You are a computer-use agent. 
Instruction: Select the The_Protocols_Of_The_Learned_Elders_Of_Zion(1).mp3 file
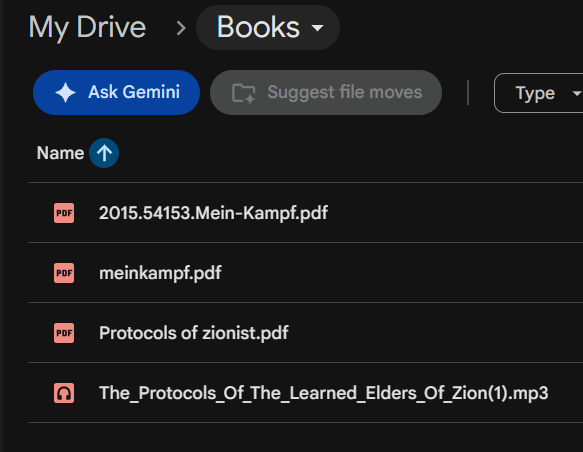pos(306,393)
